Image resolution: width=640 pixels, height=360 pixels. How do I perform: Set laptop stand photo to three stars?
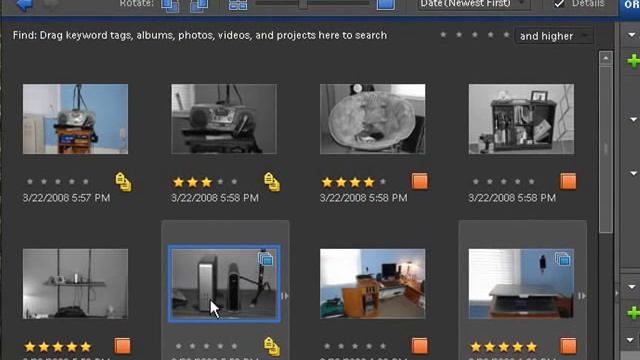[x=504, y=347]
